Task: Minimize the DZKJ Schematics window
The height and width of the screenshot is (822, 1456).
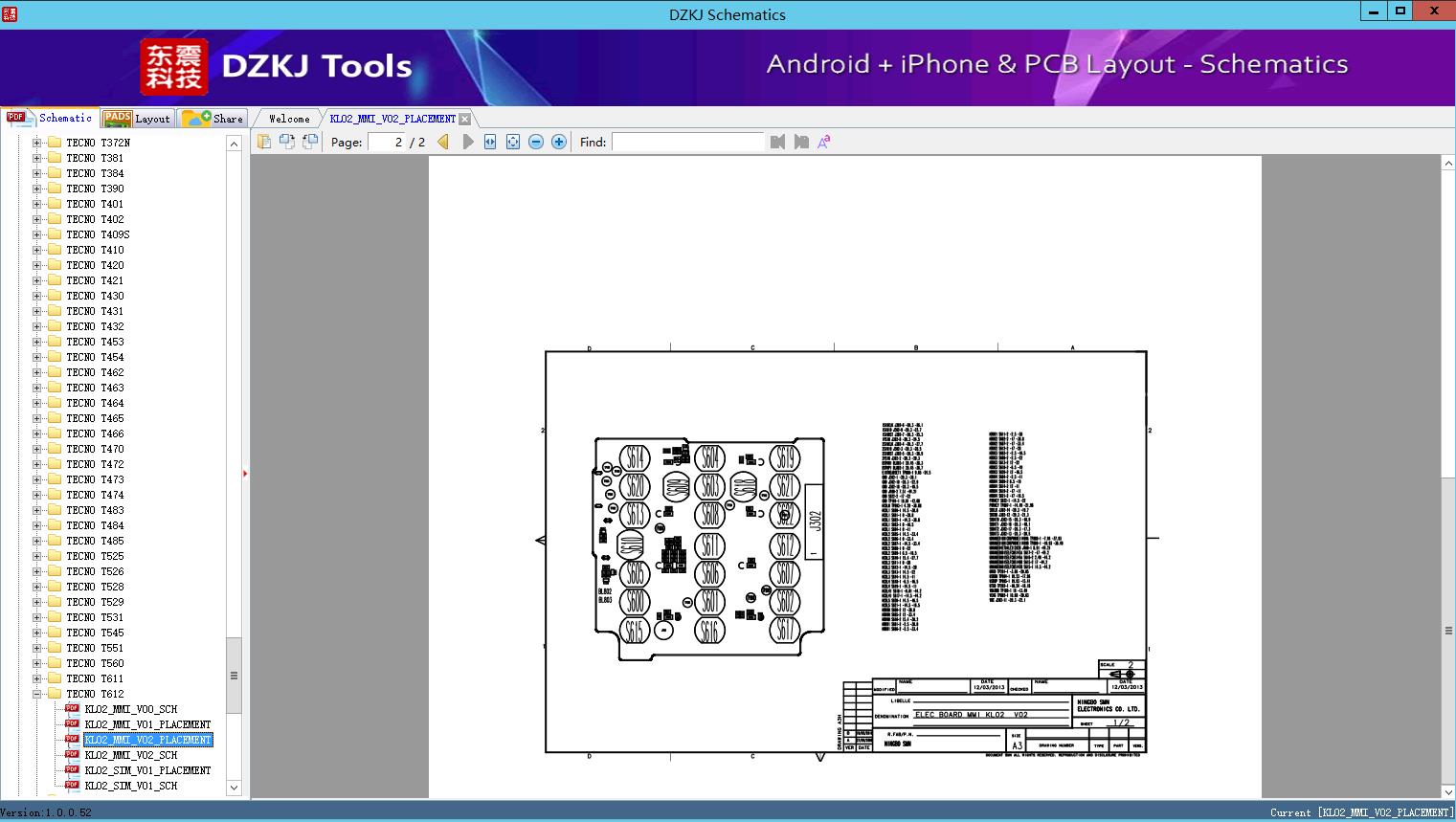Action: (x=1374, y=11)
